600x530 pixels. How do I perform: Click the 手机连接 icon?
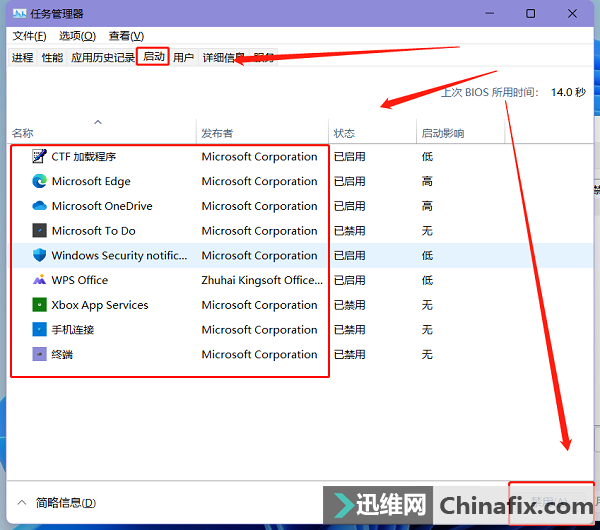[39, 329]
